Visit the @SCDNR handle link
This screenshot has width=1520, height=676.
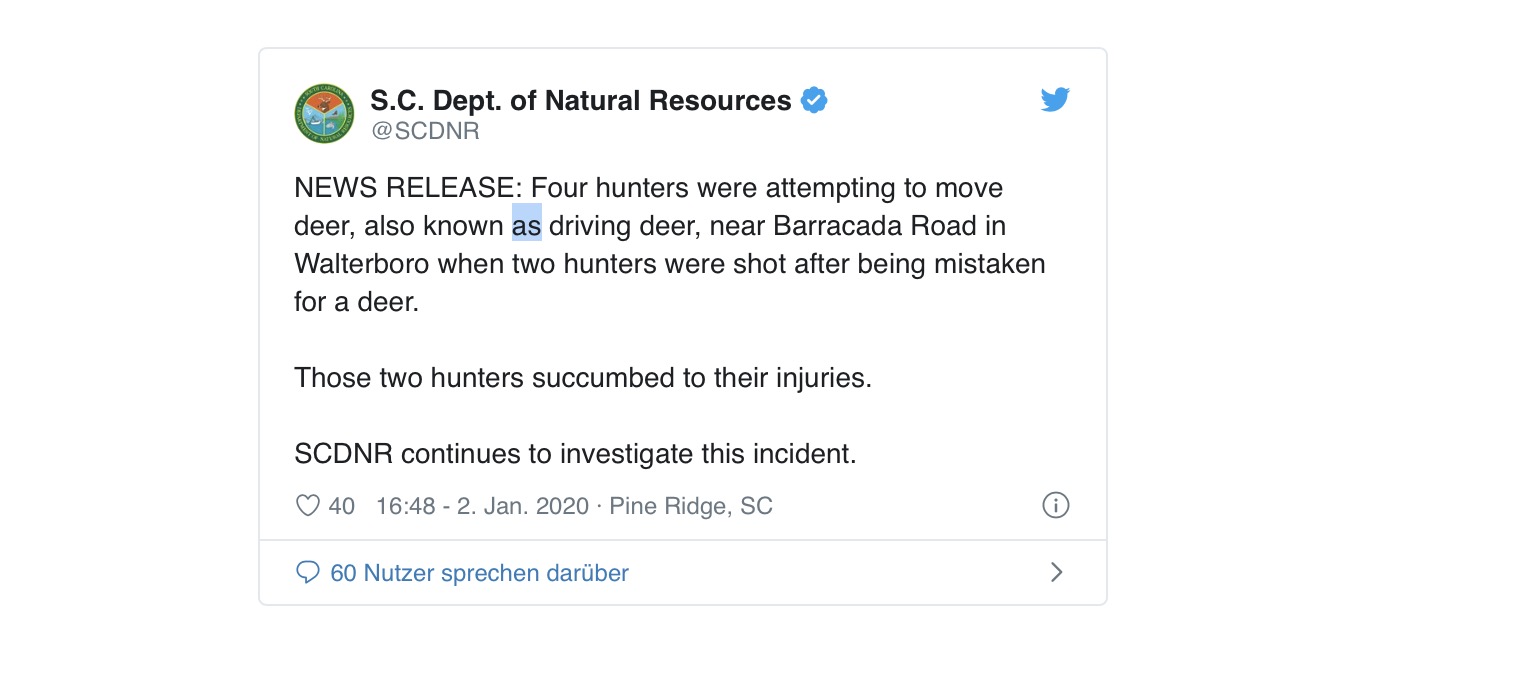click(425, 131)
